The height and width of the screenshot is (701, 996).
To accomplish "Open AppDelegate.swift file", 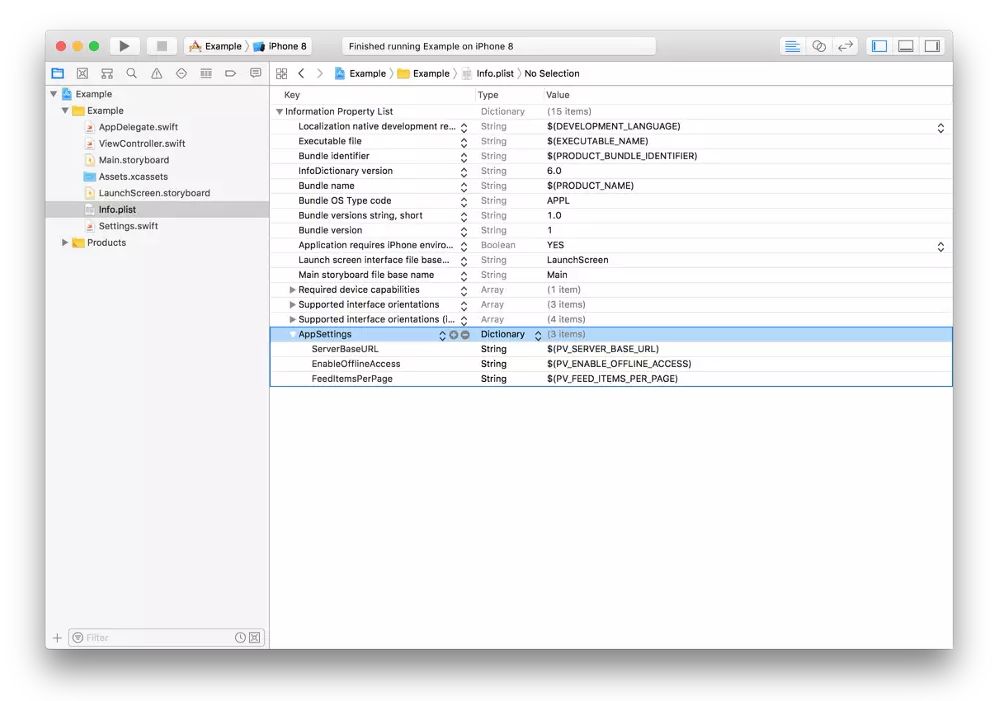I will click(138, 127).
